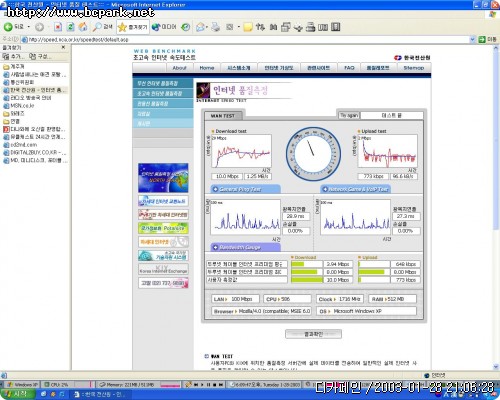Open cd2mt.com favorite entry
This screenshot has width=500, height=400.
20,145
